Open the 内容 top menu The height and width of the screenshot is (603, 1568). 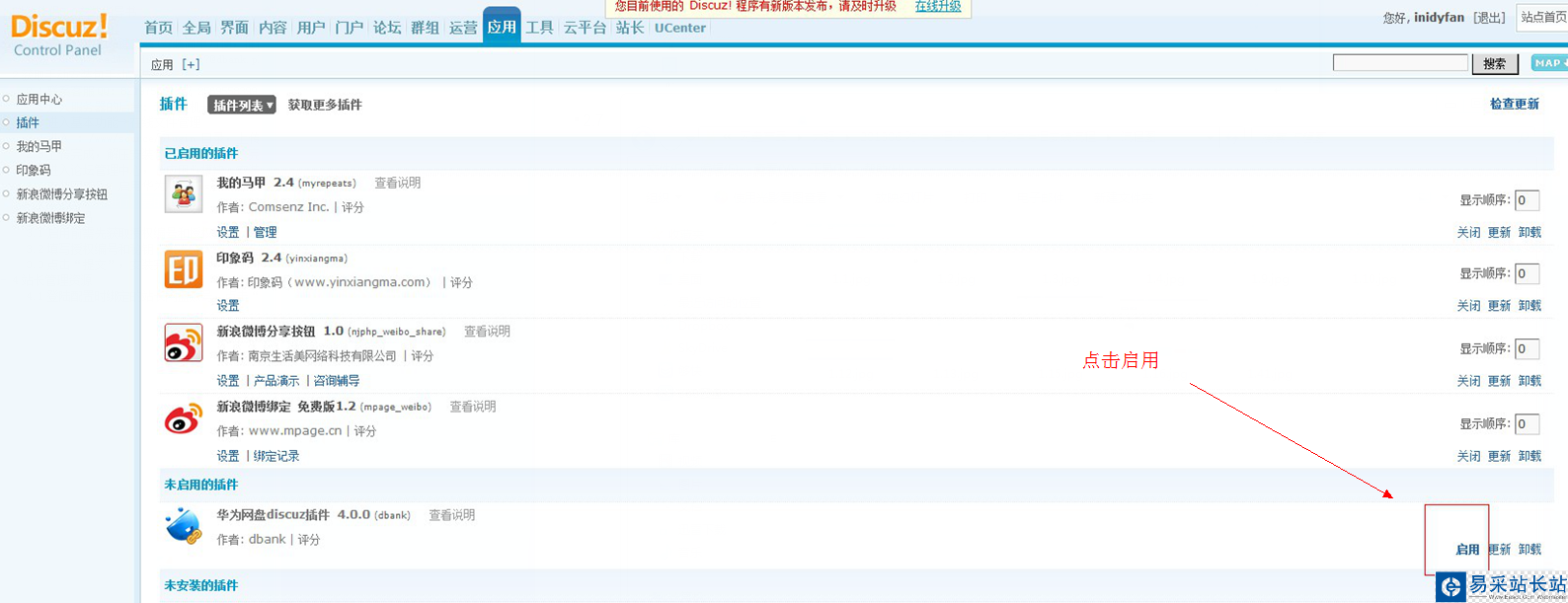tap(273, 28)
